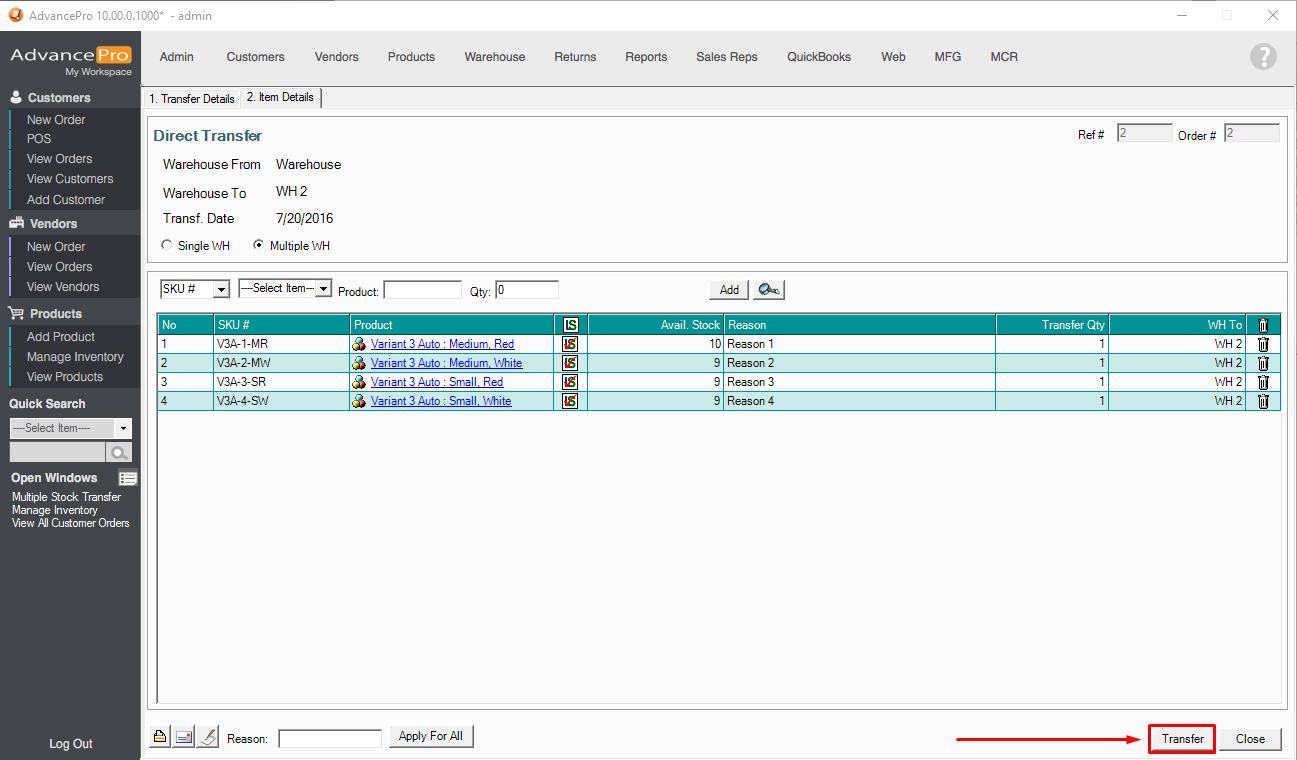Open the MFG menu

[x=948, y=57]
